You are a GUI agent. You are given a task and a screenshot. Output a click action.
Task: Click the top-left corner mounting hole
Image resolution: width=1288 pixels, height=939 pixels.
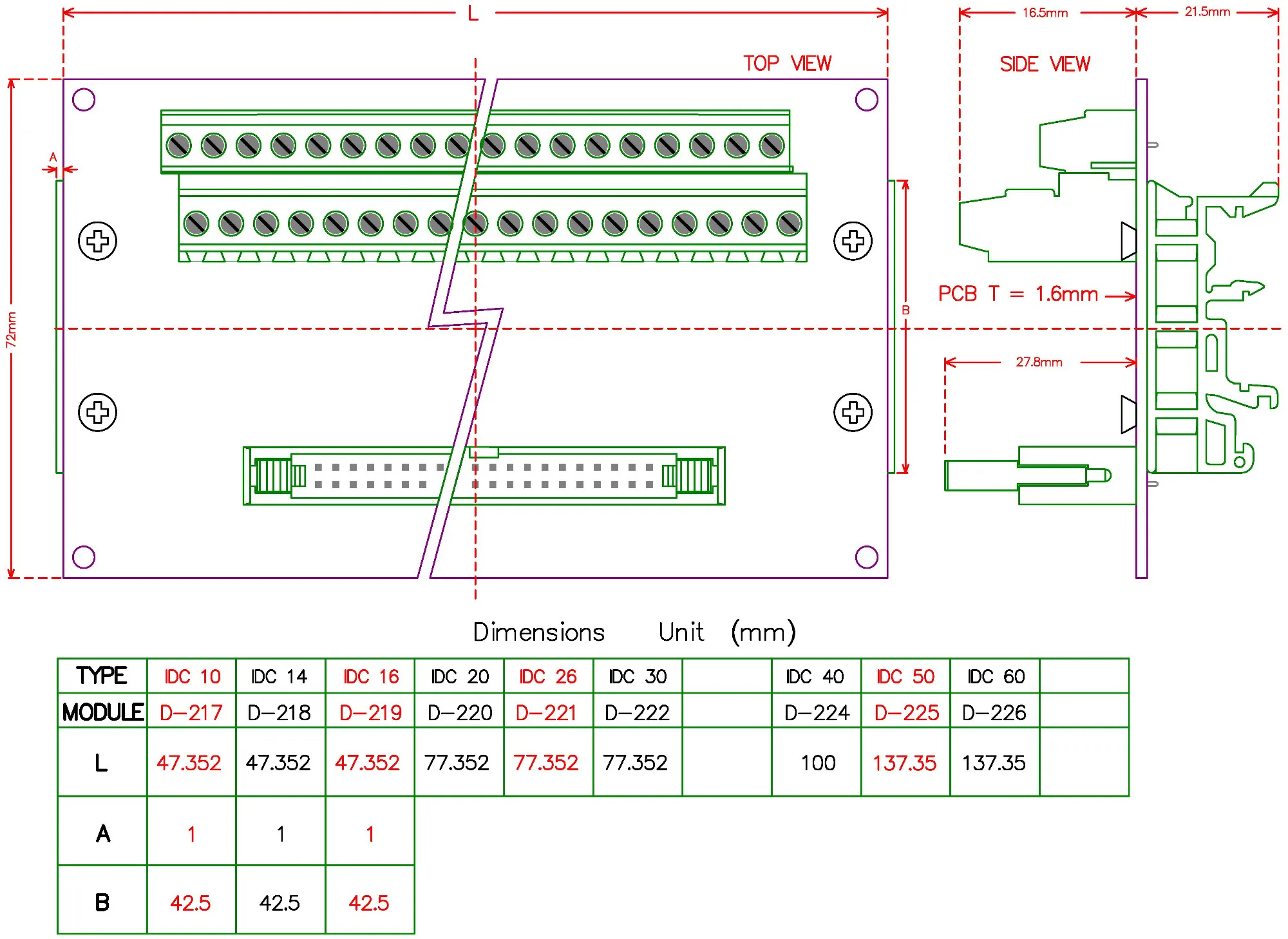coord(84,100)
